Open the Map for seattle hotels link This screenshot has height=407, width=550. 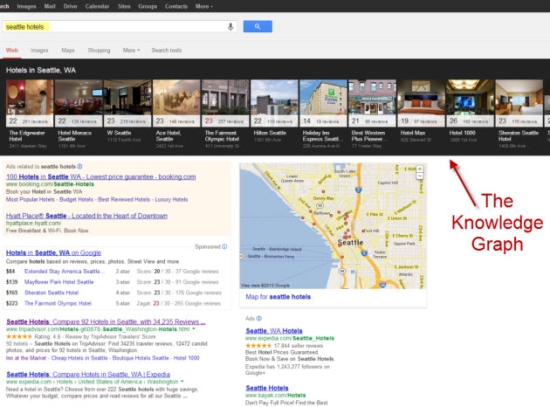(x=278, y=297)
